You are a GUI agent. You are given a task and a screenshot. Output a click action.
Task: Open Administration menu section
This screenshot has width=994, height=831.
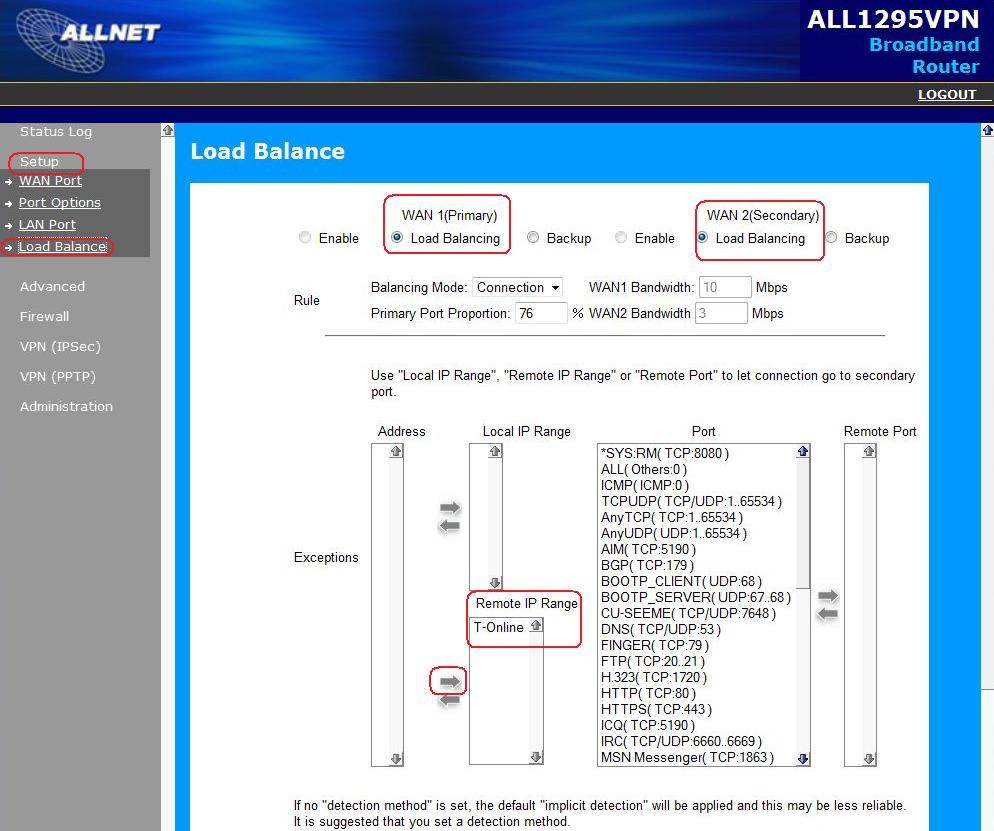67,406
